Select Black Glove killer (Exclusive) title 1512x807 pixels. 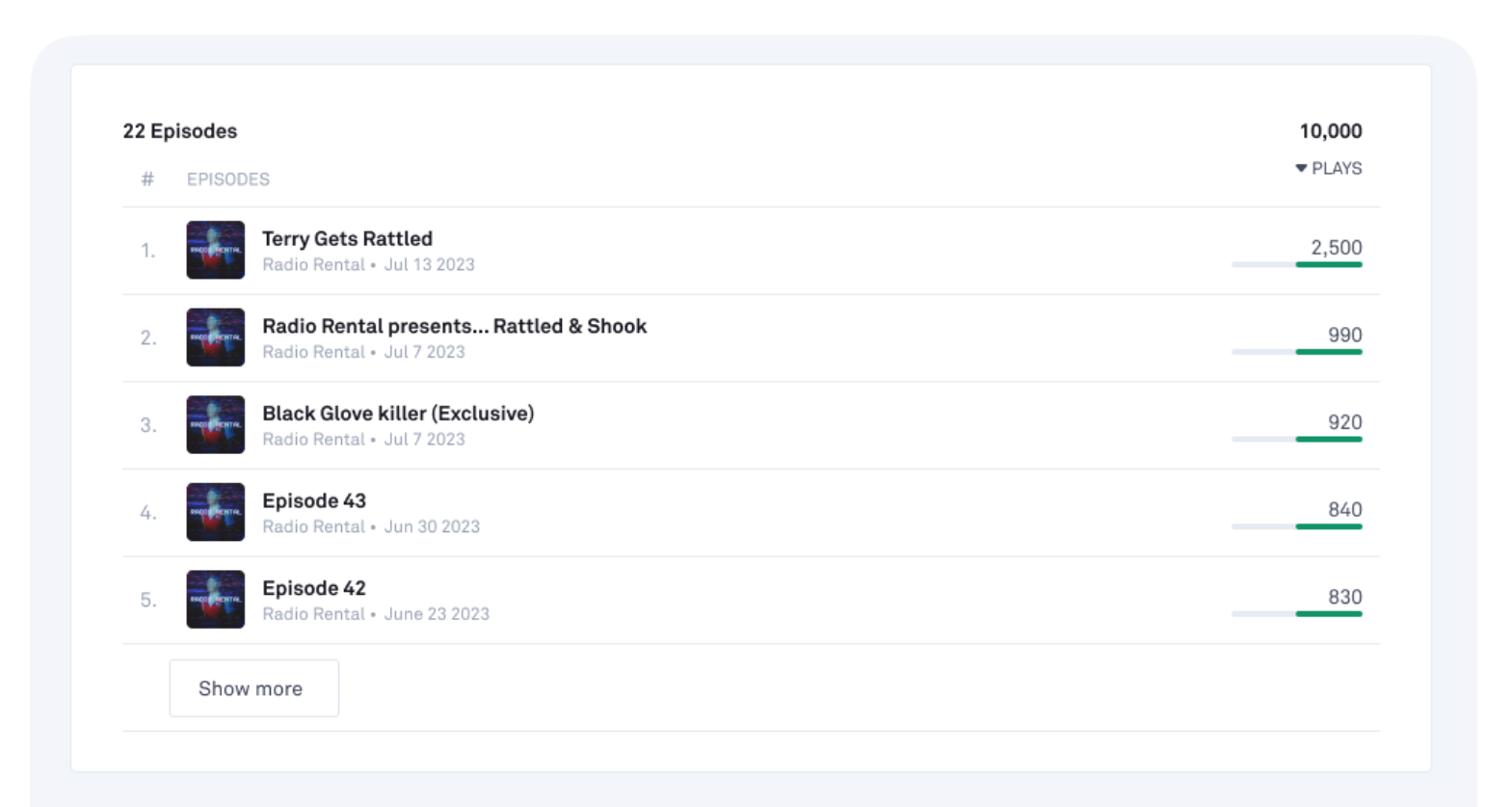[x=398, y=414]
